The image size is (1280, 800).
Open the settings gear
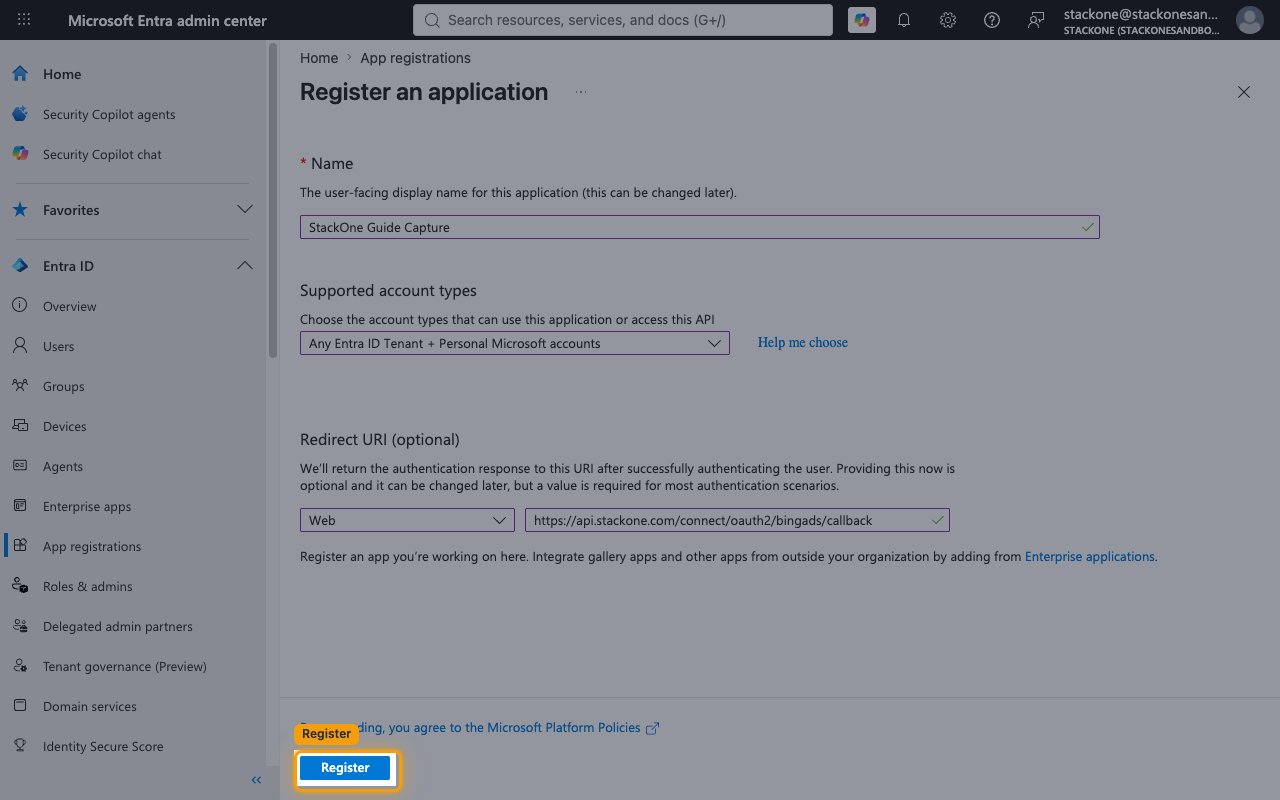click(x=948, y=20)
